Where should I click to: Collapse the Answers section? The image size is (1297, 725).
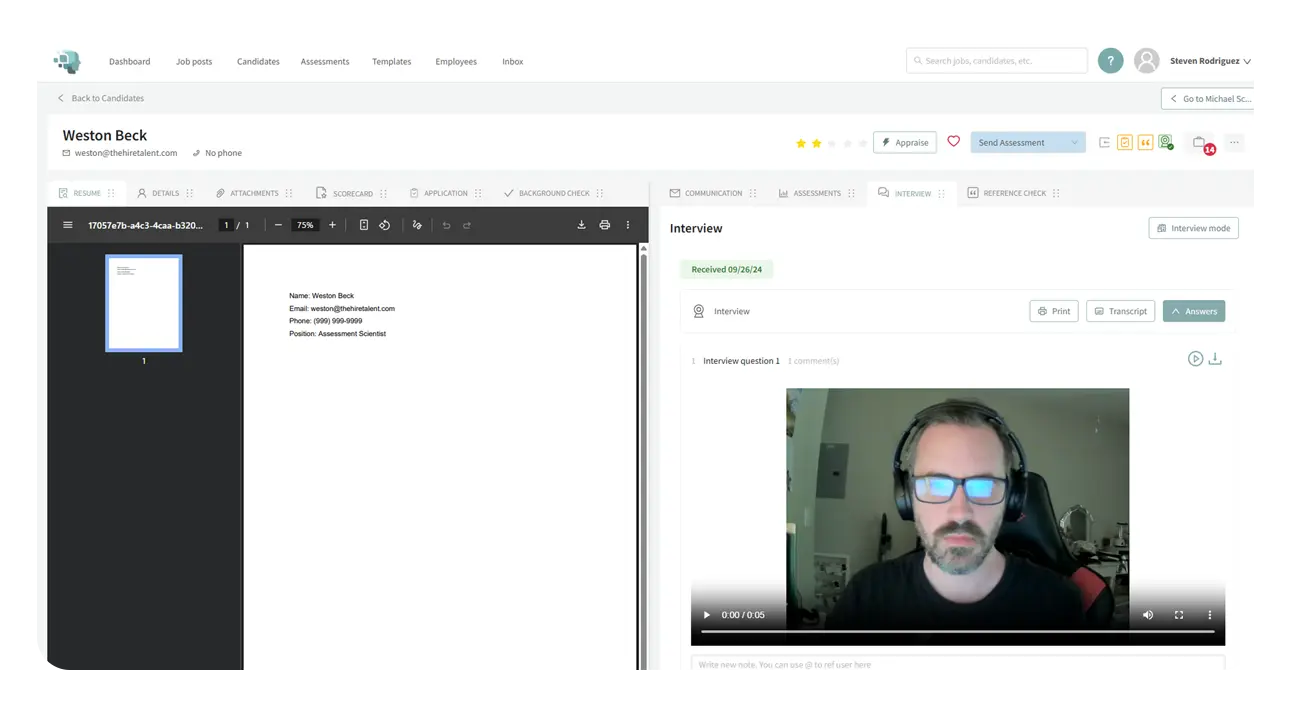pos(1193,311)
